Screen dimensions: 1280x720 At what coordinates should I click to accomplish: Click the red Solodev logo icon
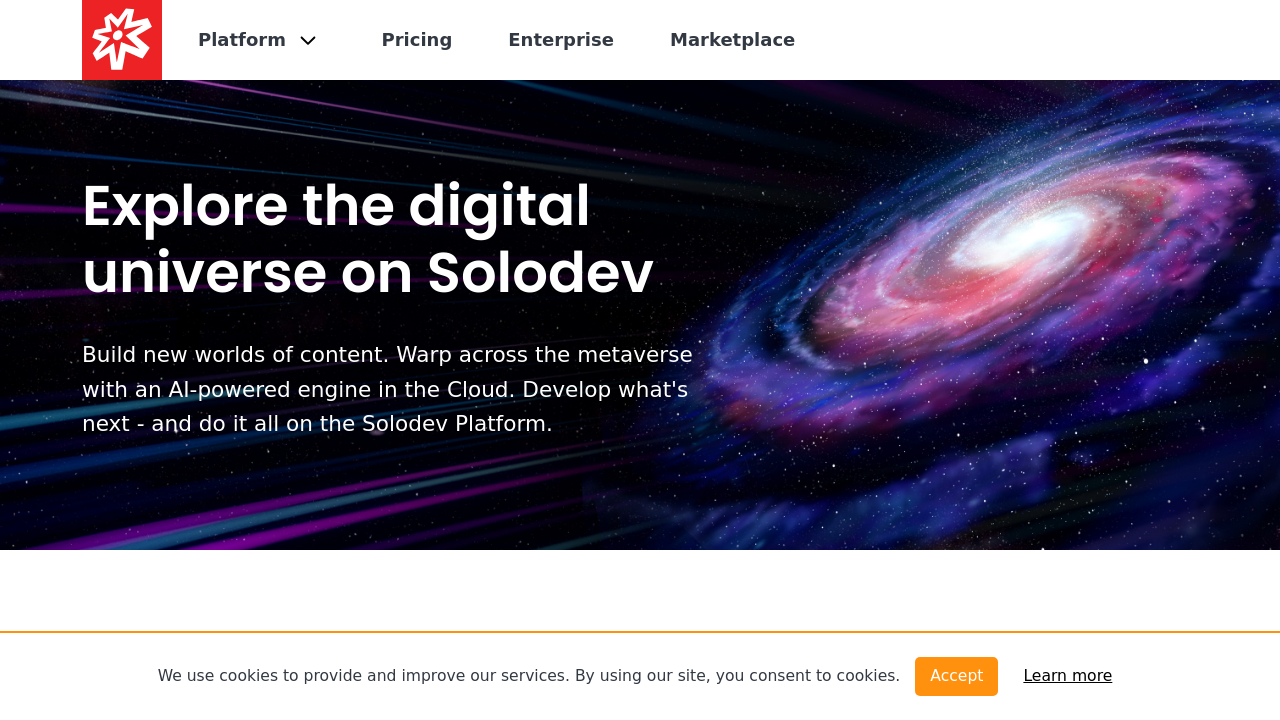click(x=122, y=40)
